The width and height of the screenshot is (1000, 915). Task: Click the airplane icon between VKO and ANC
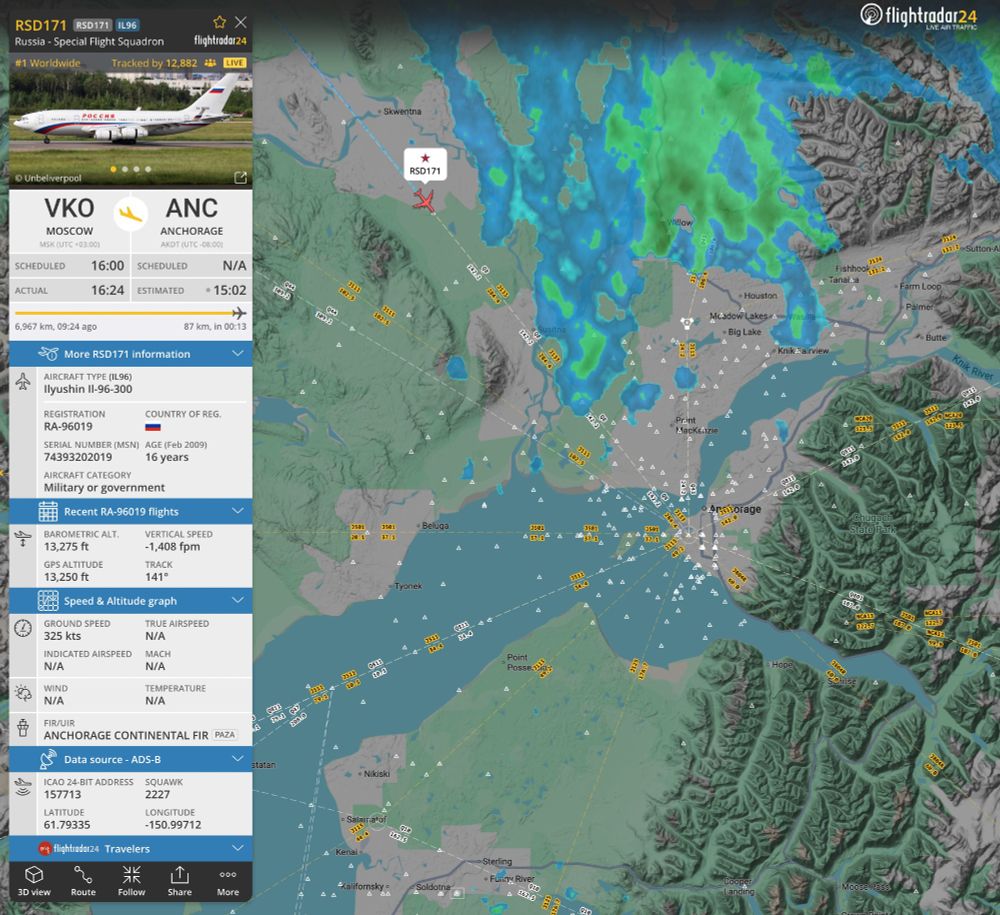click(x=131, y=214)
